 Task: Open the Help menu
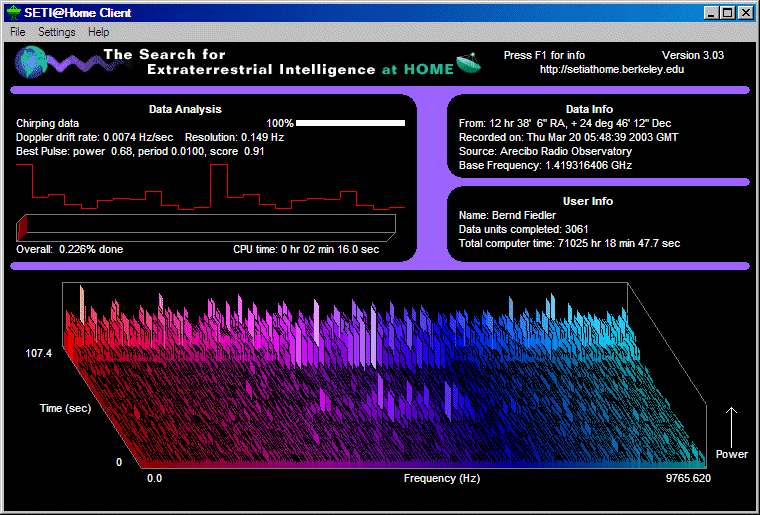point(98,32)
